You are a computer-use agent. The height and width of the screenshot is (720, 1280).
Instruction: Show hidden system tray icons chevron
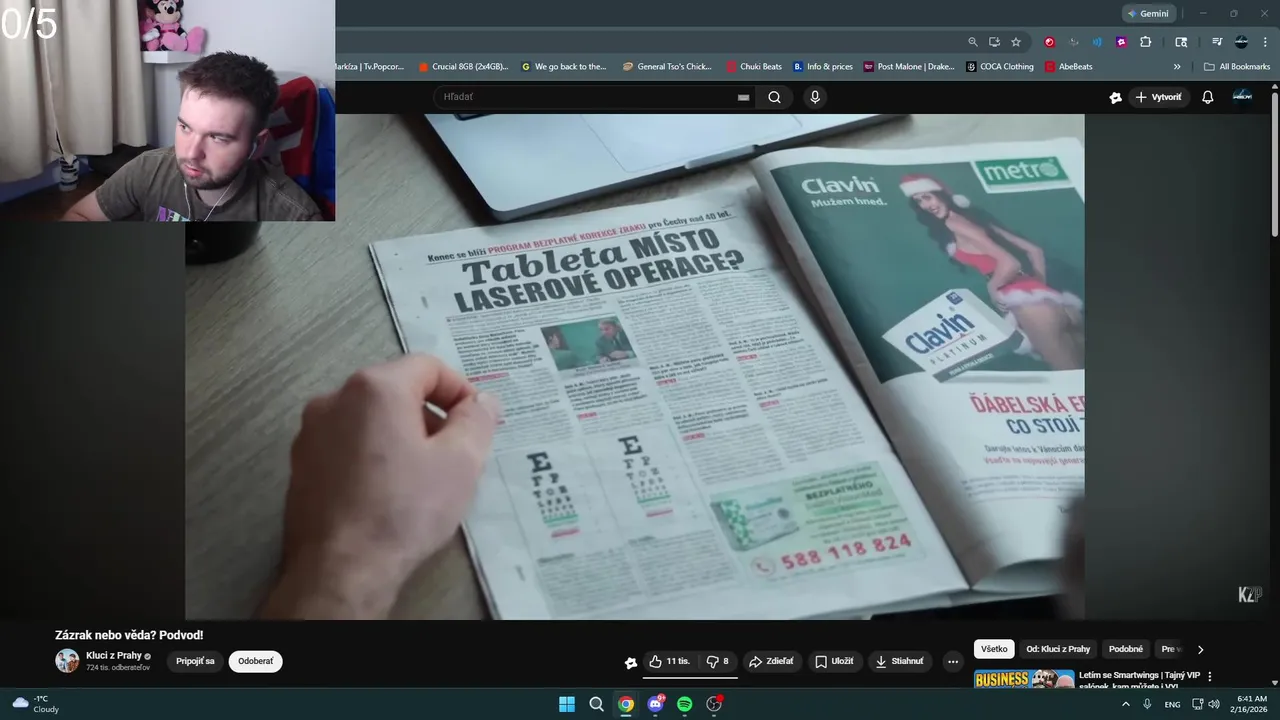pos(1126,704)
